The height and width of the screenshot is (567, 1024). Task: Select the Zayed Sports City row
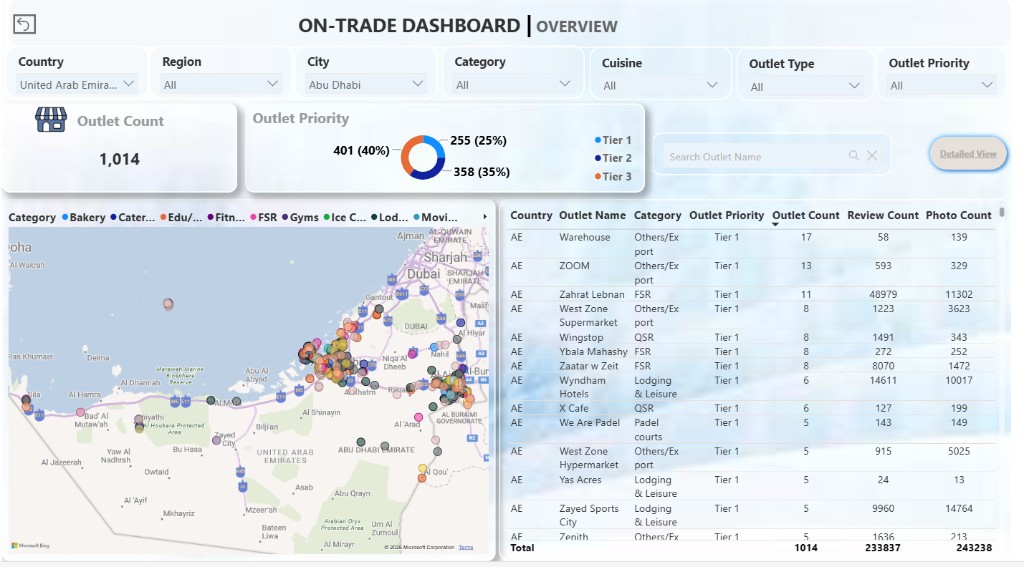(752, 515)
